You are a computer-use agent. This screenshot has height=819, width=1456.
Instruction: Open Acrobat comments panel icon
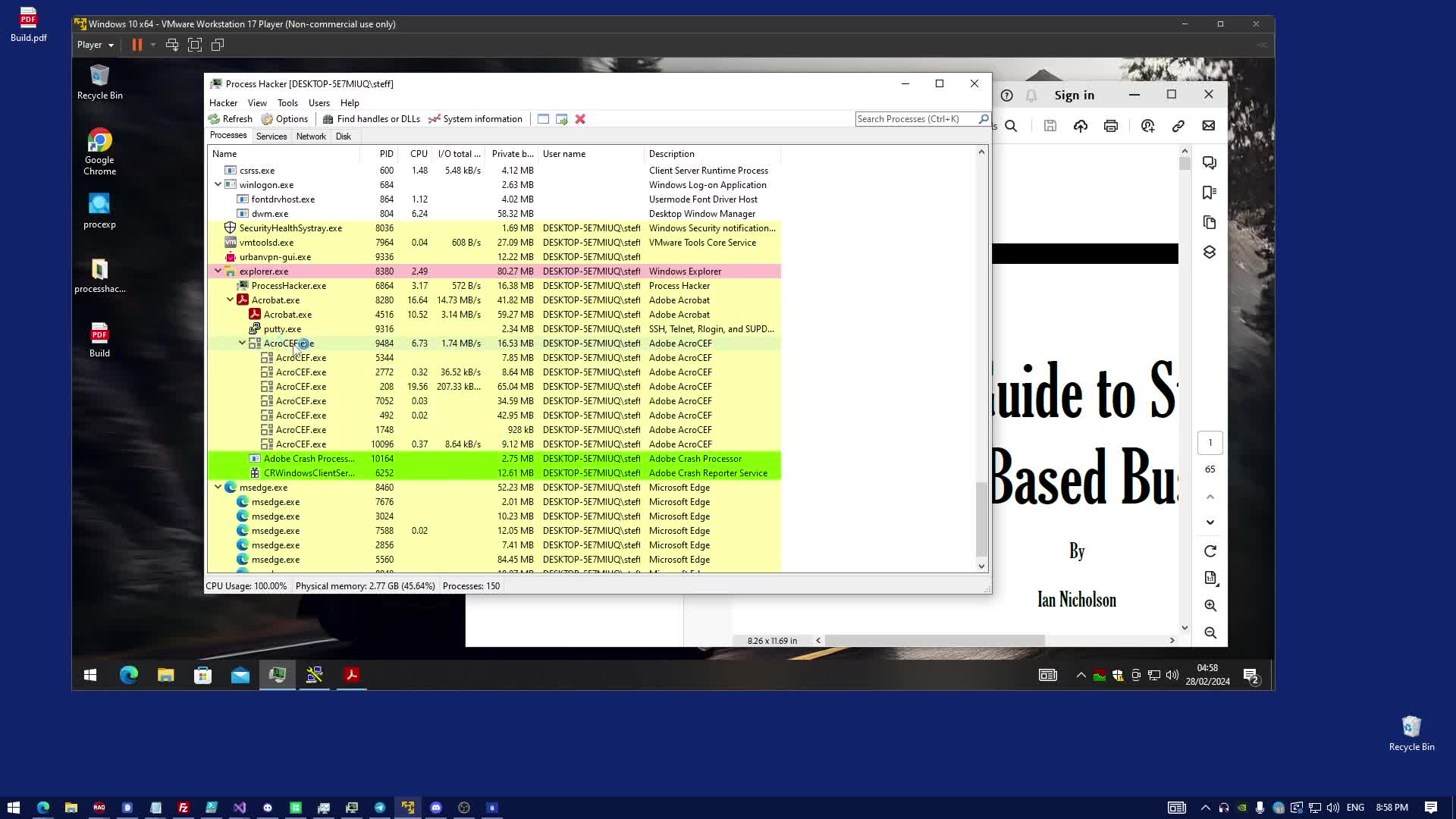tap(1210, 163)
